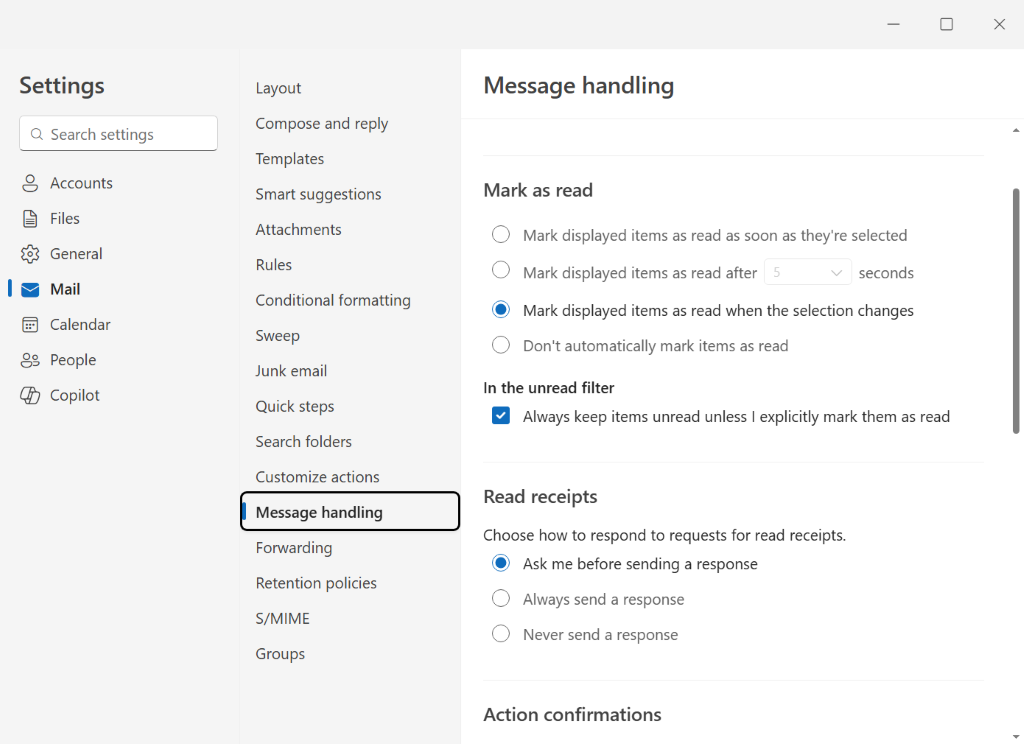Click the search magnifier icon
1024x744 pixels.
(x=37, y=134)
